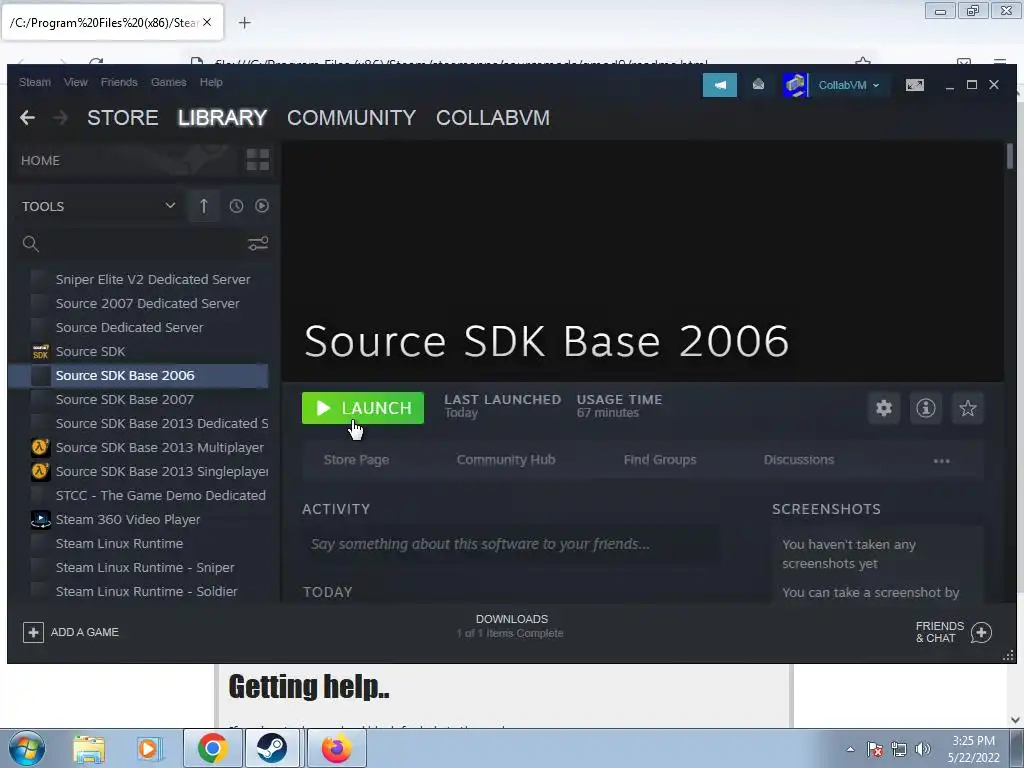Open the Find Groups link
This screenshot has height=768, width=1024.
tap(660, 460)
